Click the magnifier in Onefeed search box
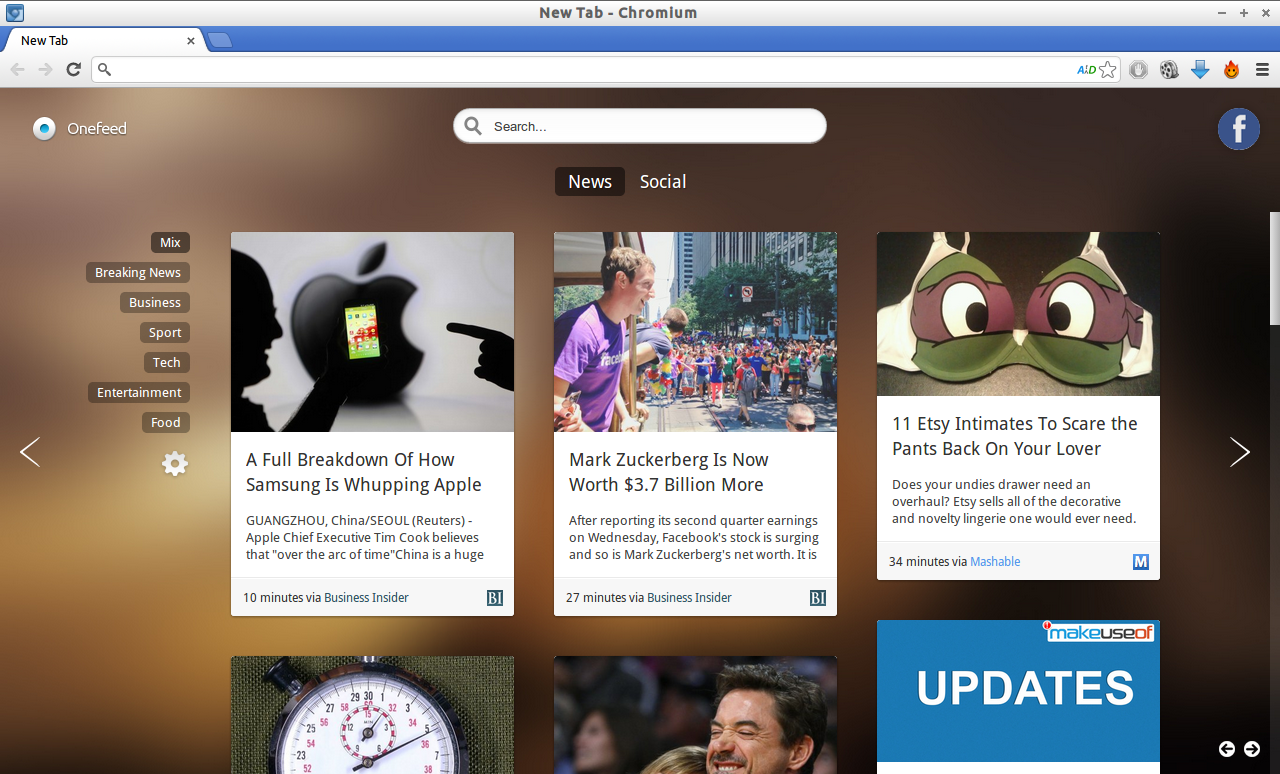 click(473, 126)
